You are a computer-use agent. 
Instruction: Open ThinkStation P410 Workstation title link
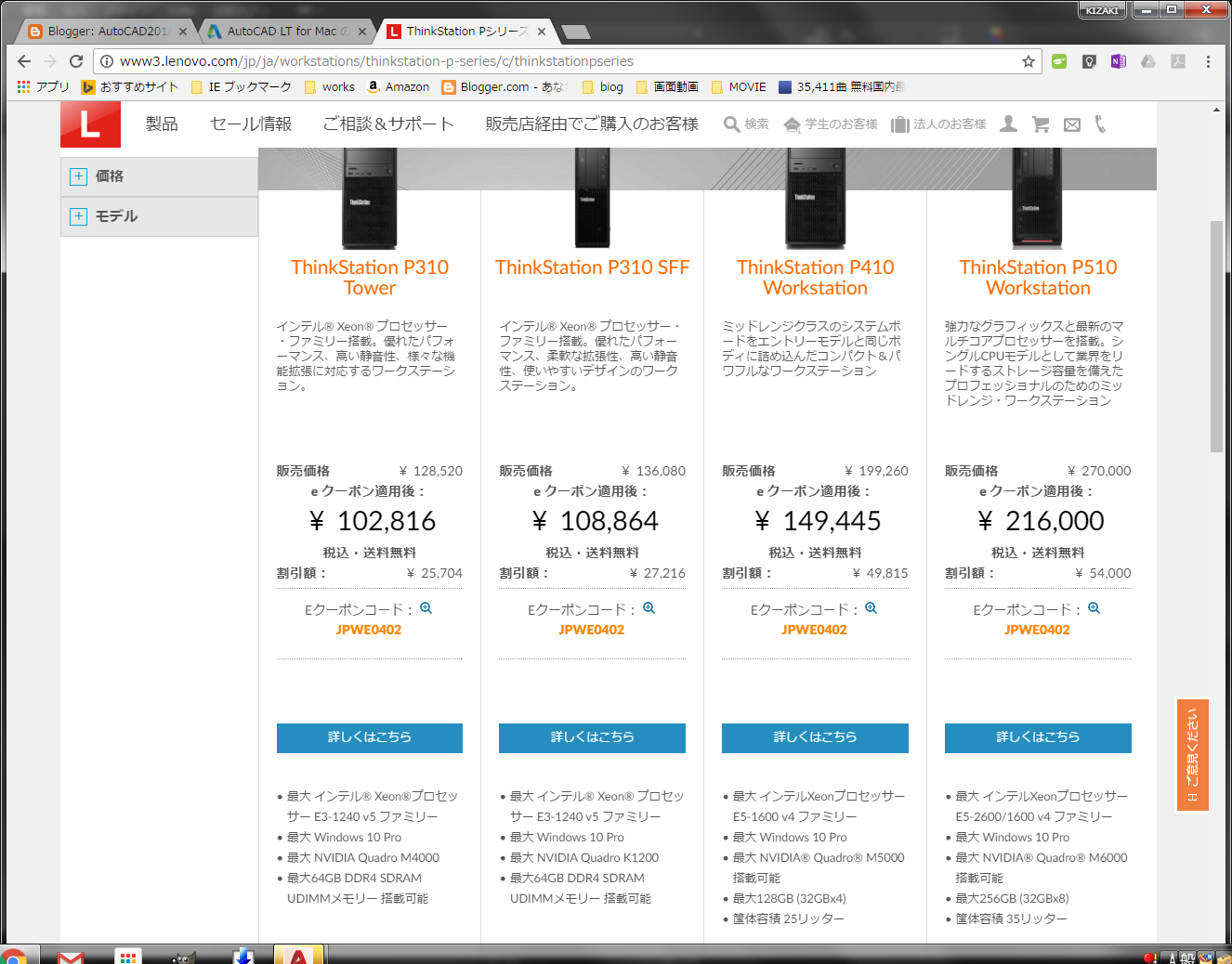[815, 278]
